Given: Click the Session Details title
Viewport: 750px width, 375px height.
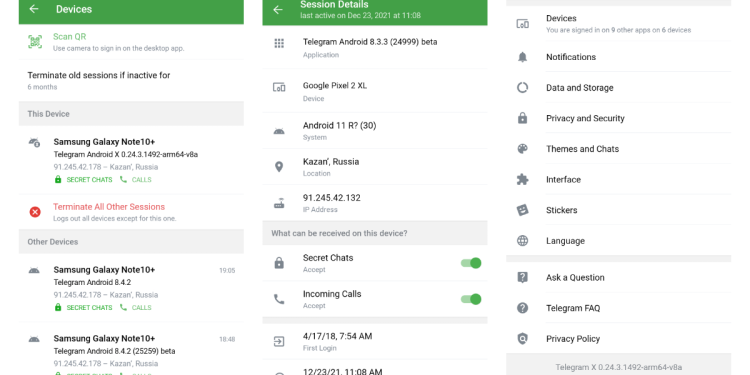Looking at the screenshot, I should click(x=334, y=5).
